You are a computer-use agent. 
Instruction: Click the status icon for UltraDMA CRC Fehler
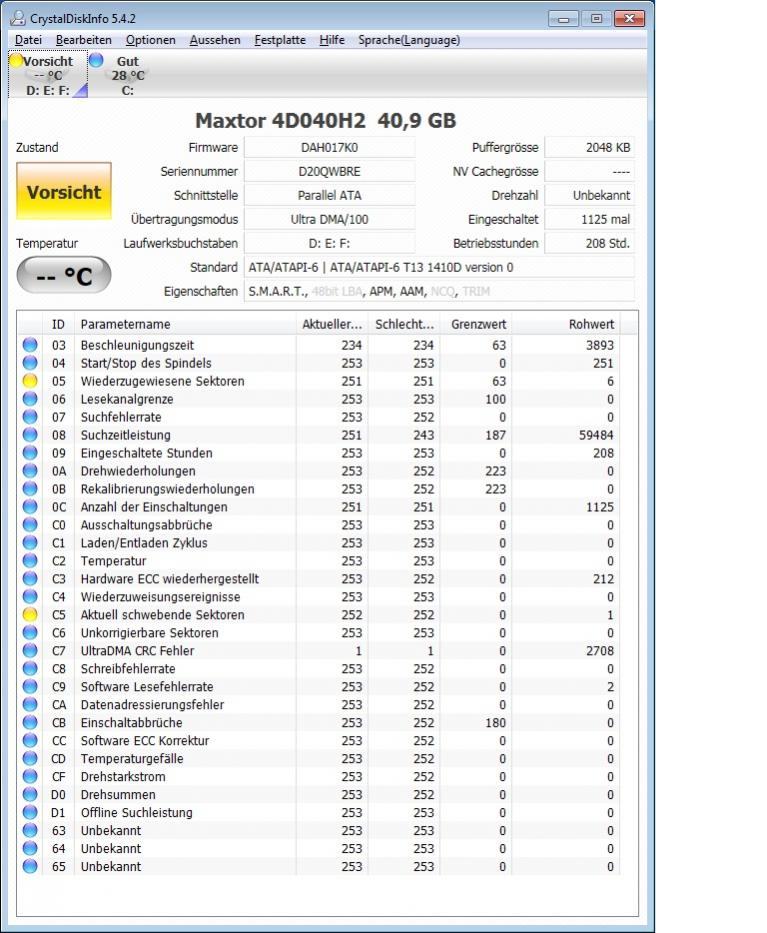tap(30, 650)
